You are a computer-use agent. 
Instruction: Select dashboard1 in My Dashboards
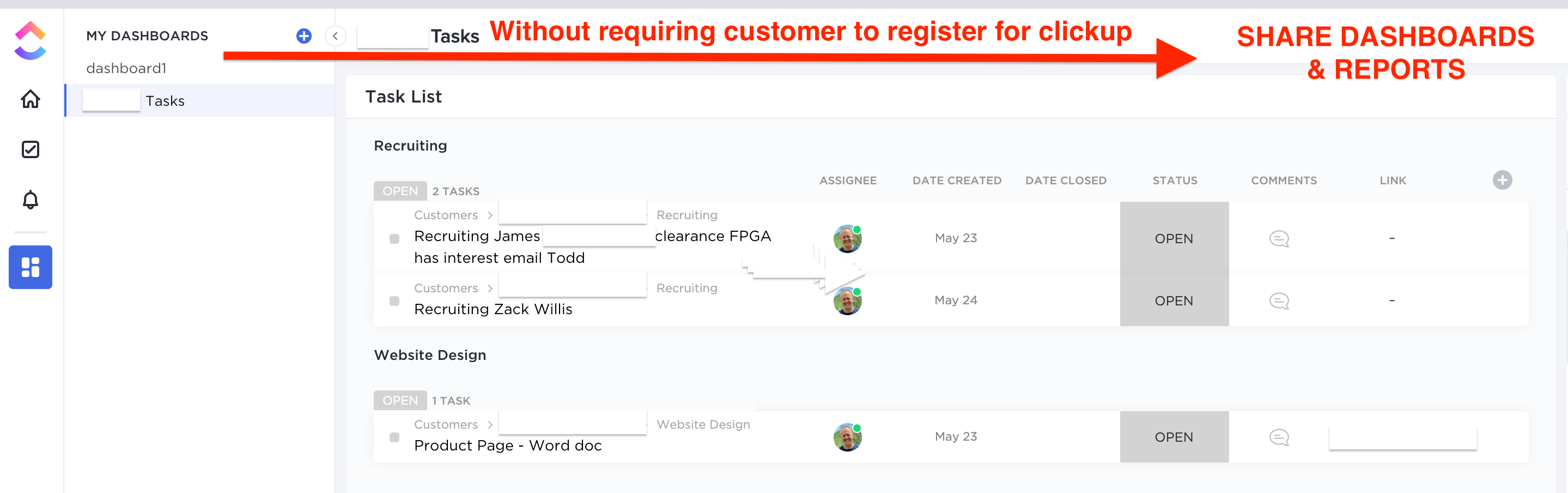(126, 68)
